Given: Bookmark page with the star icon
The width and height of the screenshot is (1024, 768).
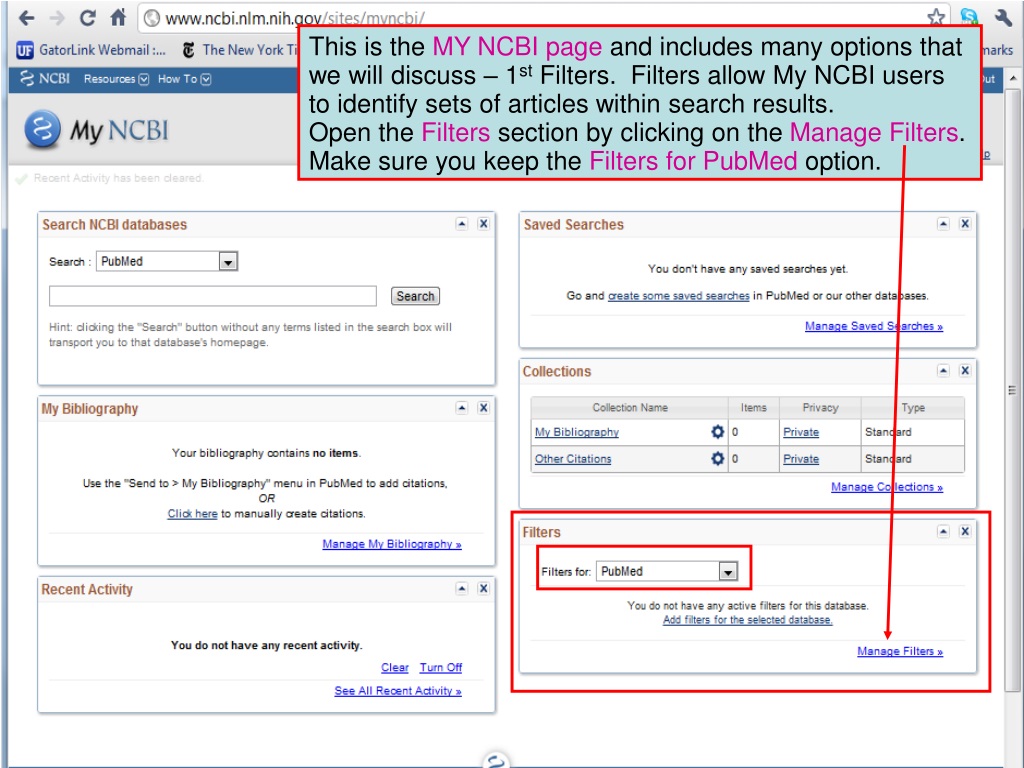Looking at the screenshot, I should pyautogui.click(x=936, y=17).
